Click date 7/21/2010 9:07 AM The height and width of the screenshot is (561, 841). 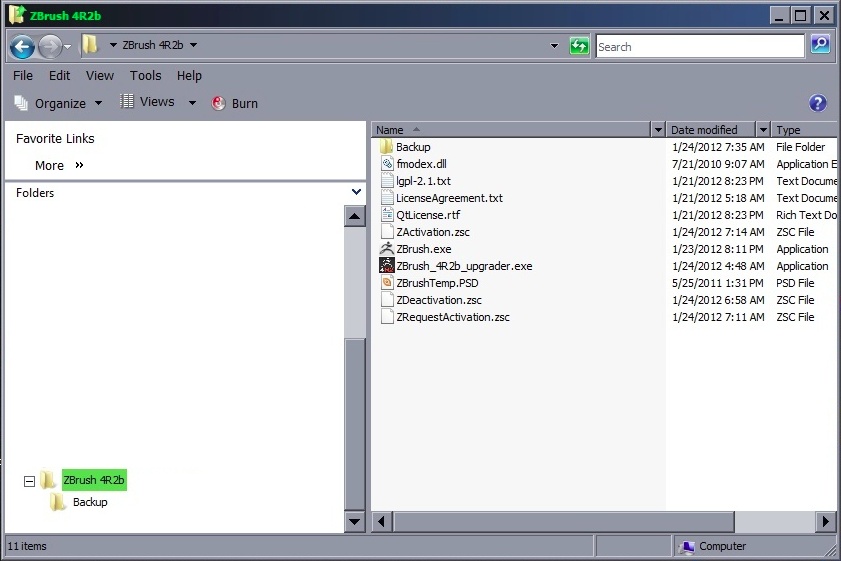[x=718, y=164]
